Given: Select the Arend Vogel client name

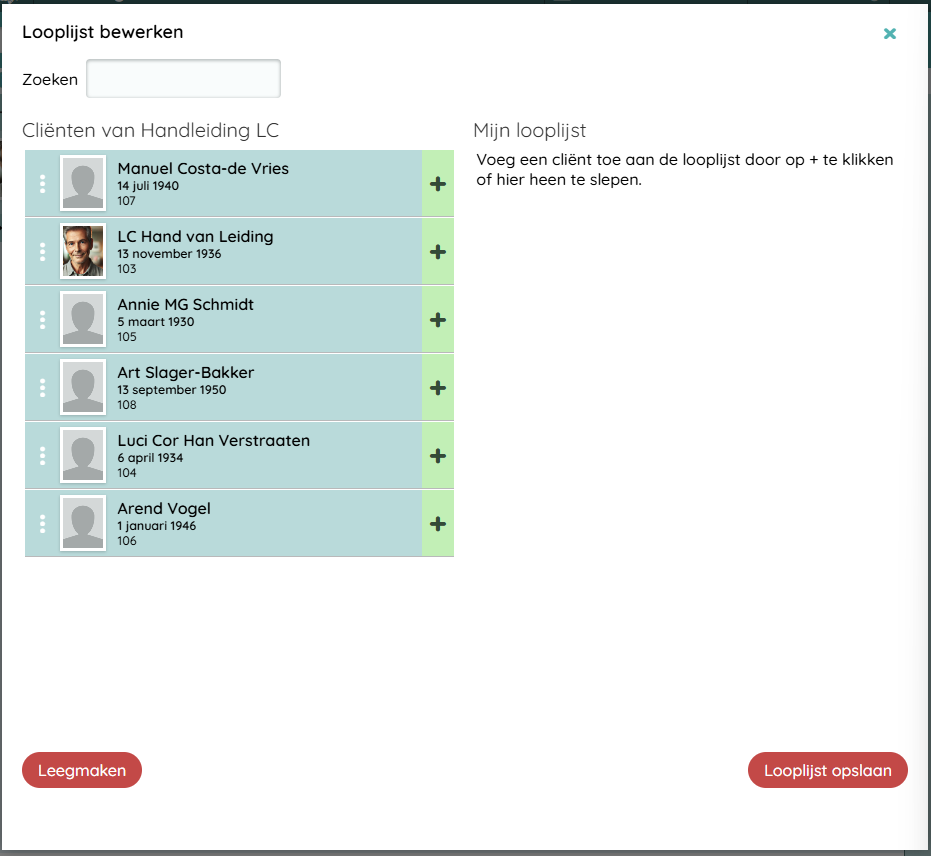Looking at the screenshot, I should (x=164, y=509).
